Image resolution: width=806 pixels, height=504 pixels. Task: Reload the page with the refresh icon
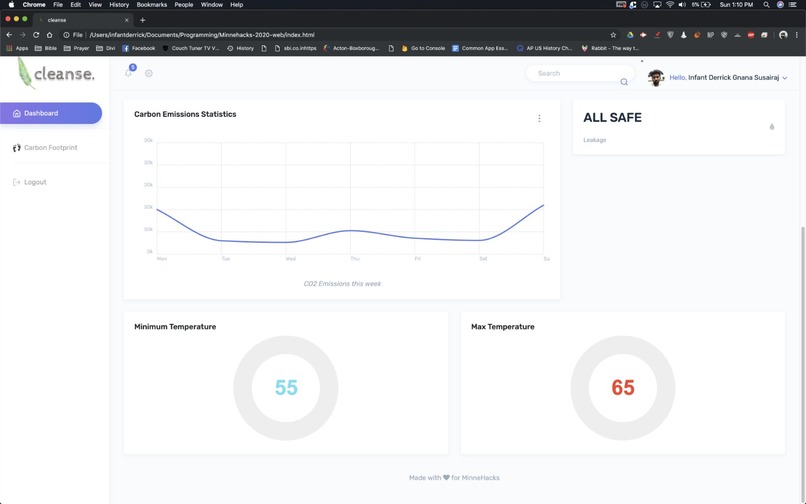coord(36,35)
